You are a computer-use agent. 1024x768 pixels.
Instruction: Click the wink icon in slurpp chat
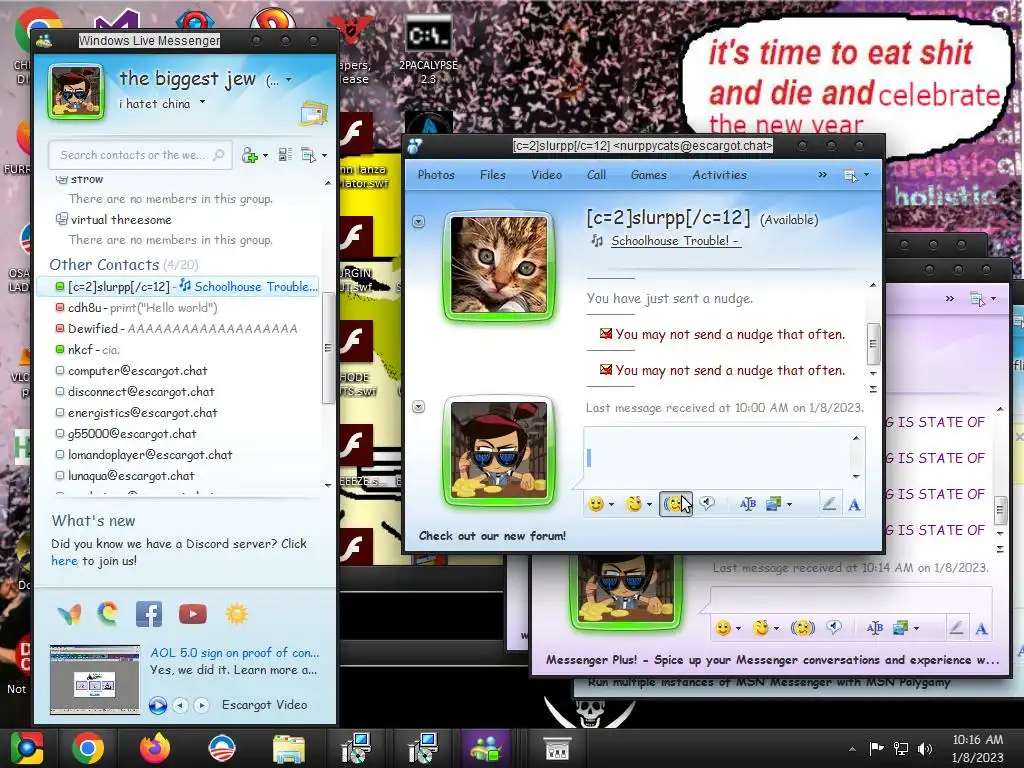pos(633,504)
